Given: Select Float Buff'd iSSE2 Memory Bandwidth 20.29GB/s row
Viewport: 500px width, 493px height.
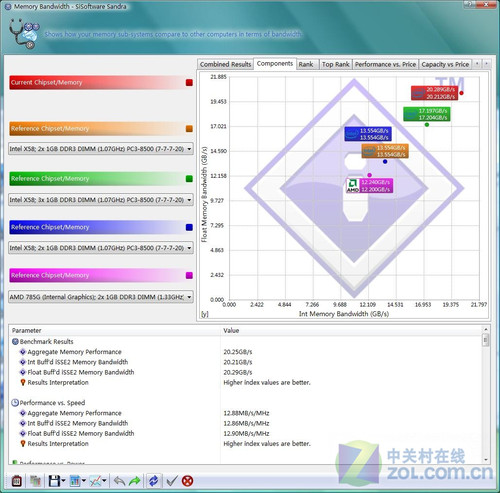Looking at the screenshot, I should click(x=246, y=372).
